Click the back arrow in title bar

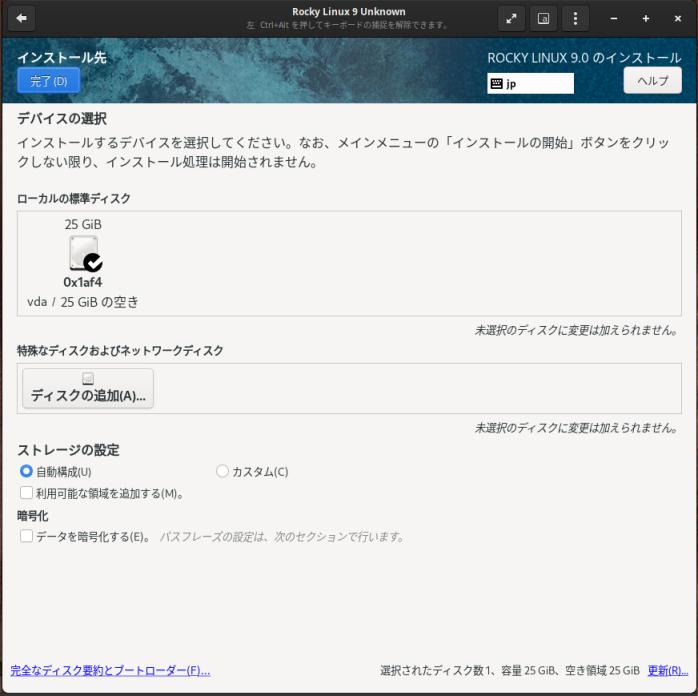tap(21, 18)
